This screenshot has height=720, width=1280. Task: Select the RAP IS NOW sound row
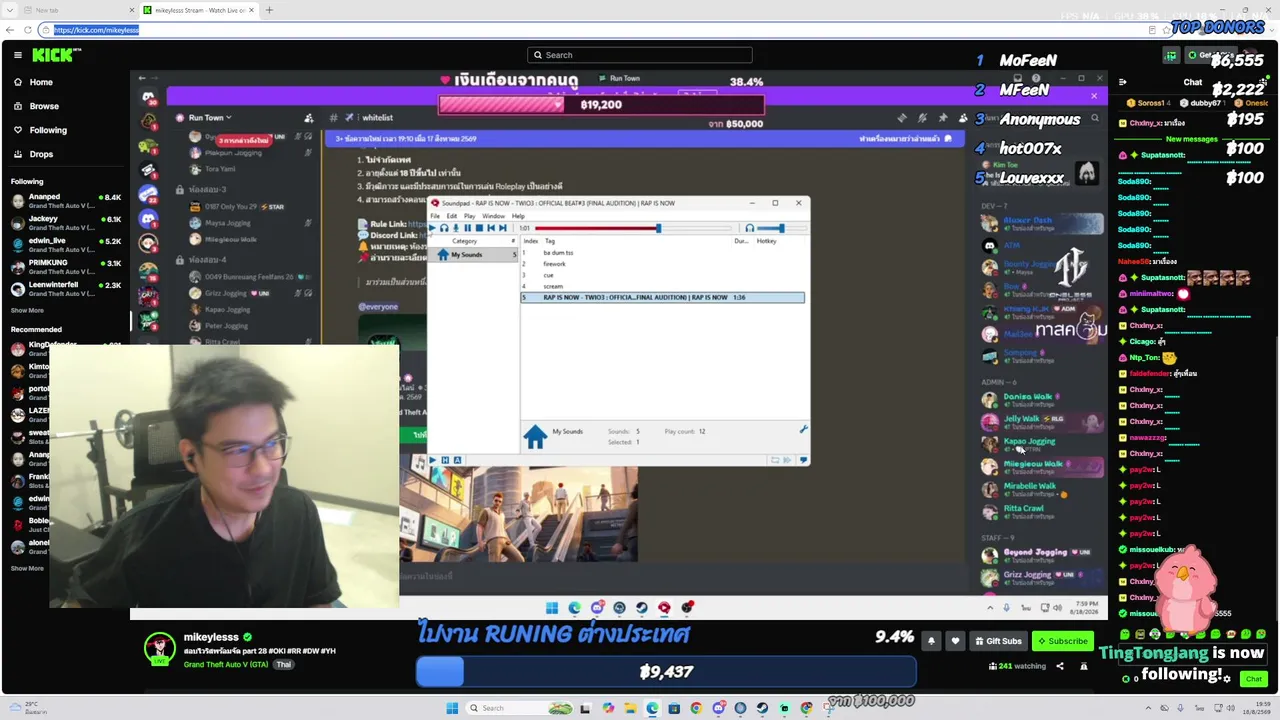coord(662,297)
